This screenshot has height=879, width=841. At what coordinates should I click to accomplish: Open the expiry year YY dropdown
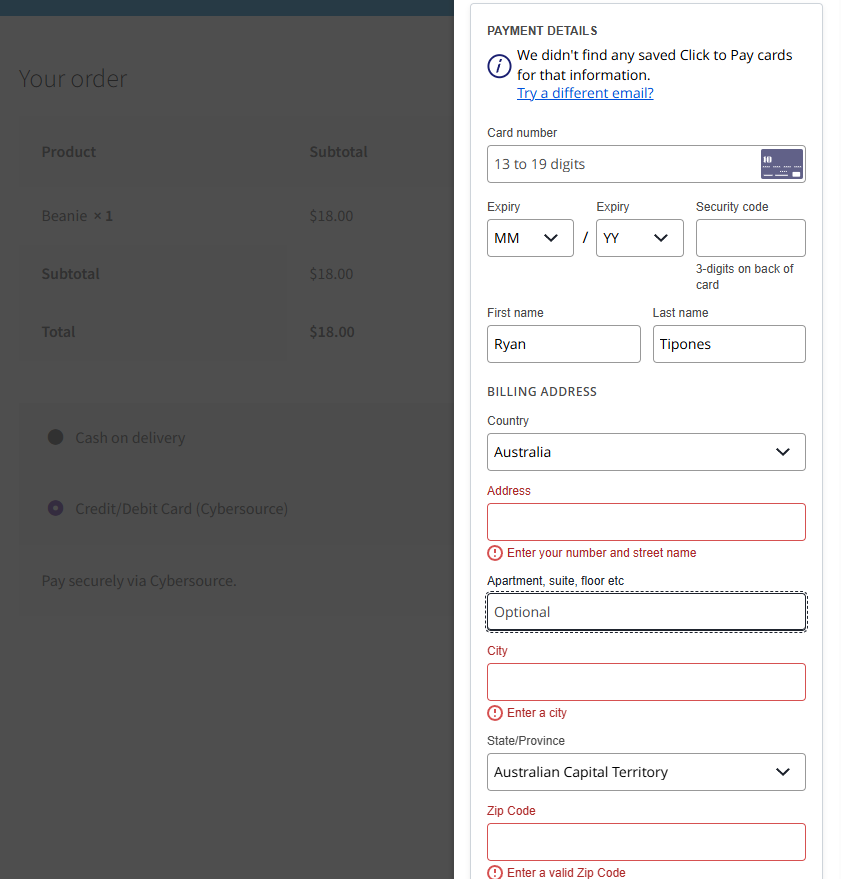[x=640, y=238]
